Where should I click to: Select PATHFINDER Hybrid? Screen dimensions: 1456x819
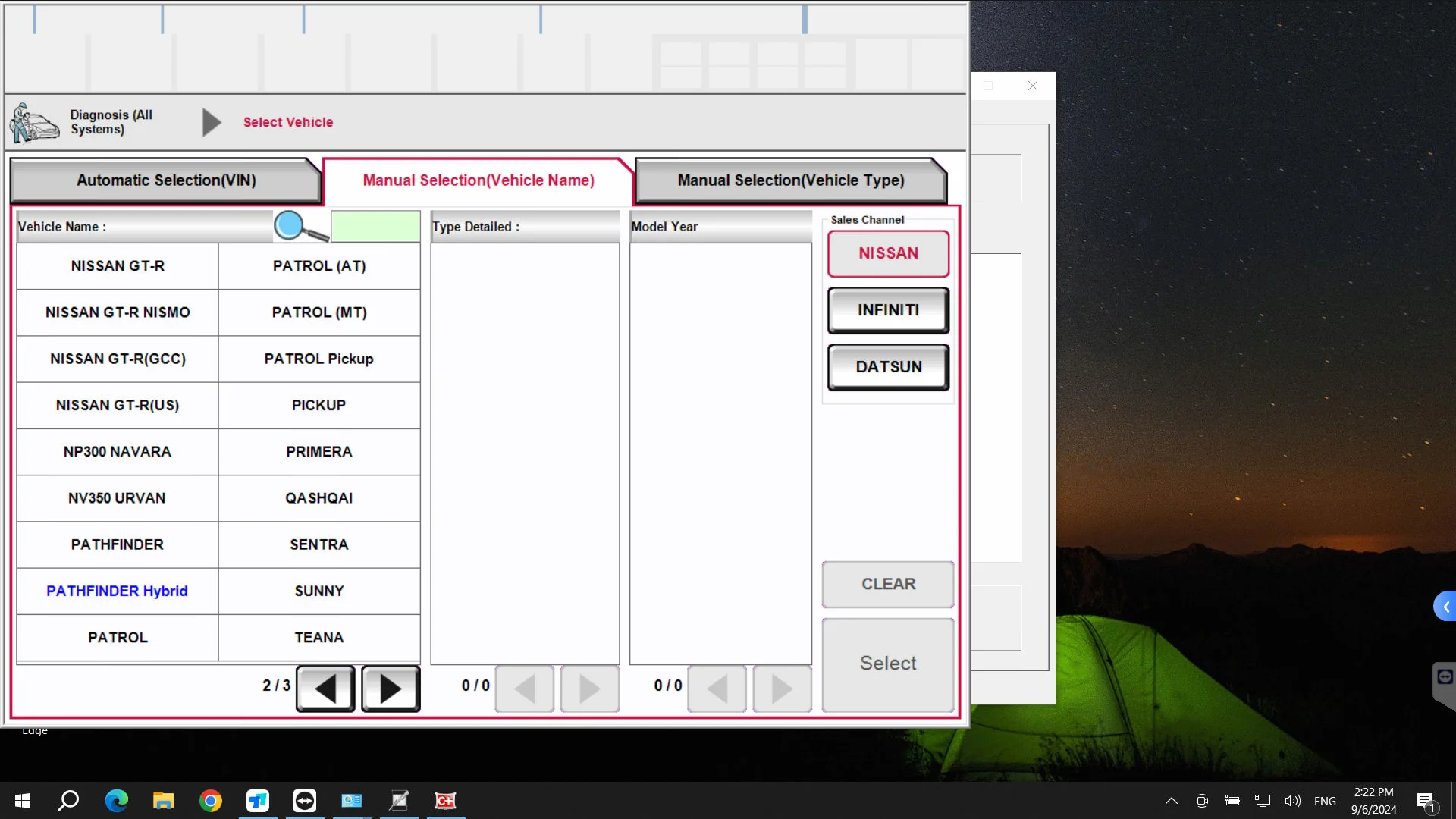pos(118,591)
